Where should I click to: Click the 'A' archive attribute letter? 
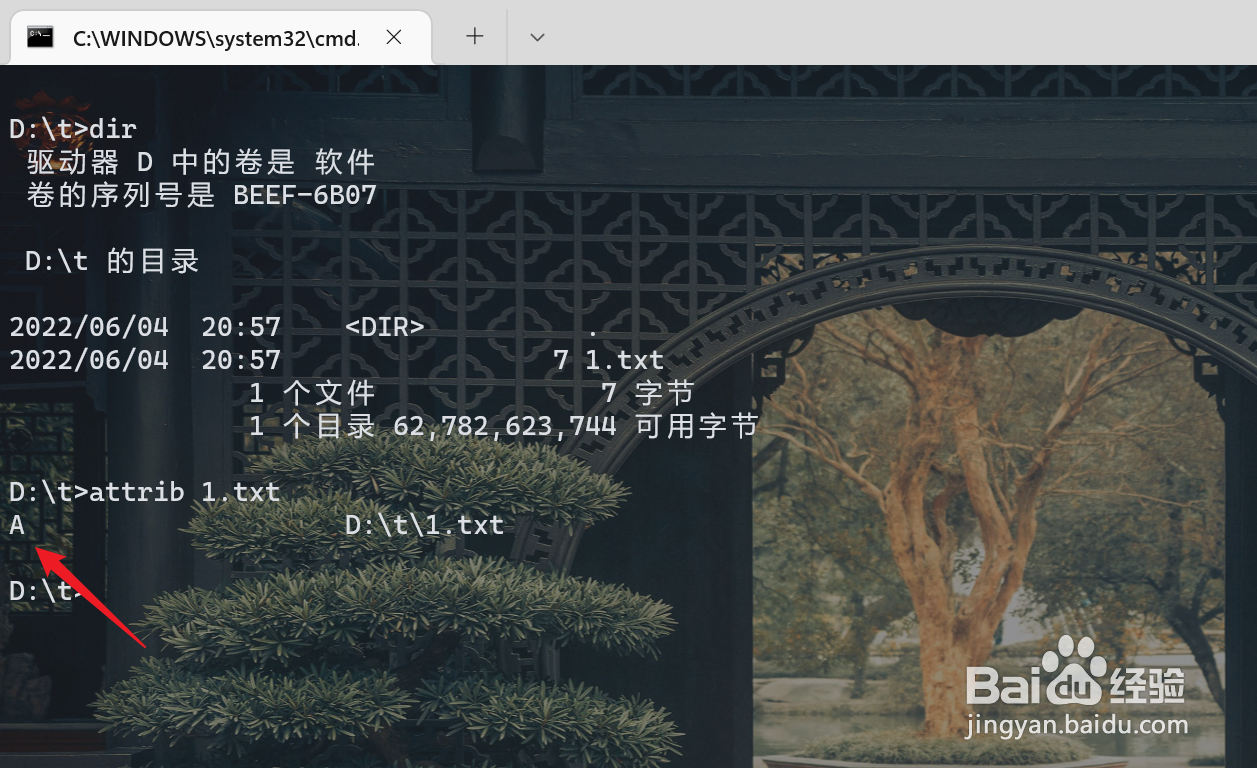[x=17, y=525]
